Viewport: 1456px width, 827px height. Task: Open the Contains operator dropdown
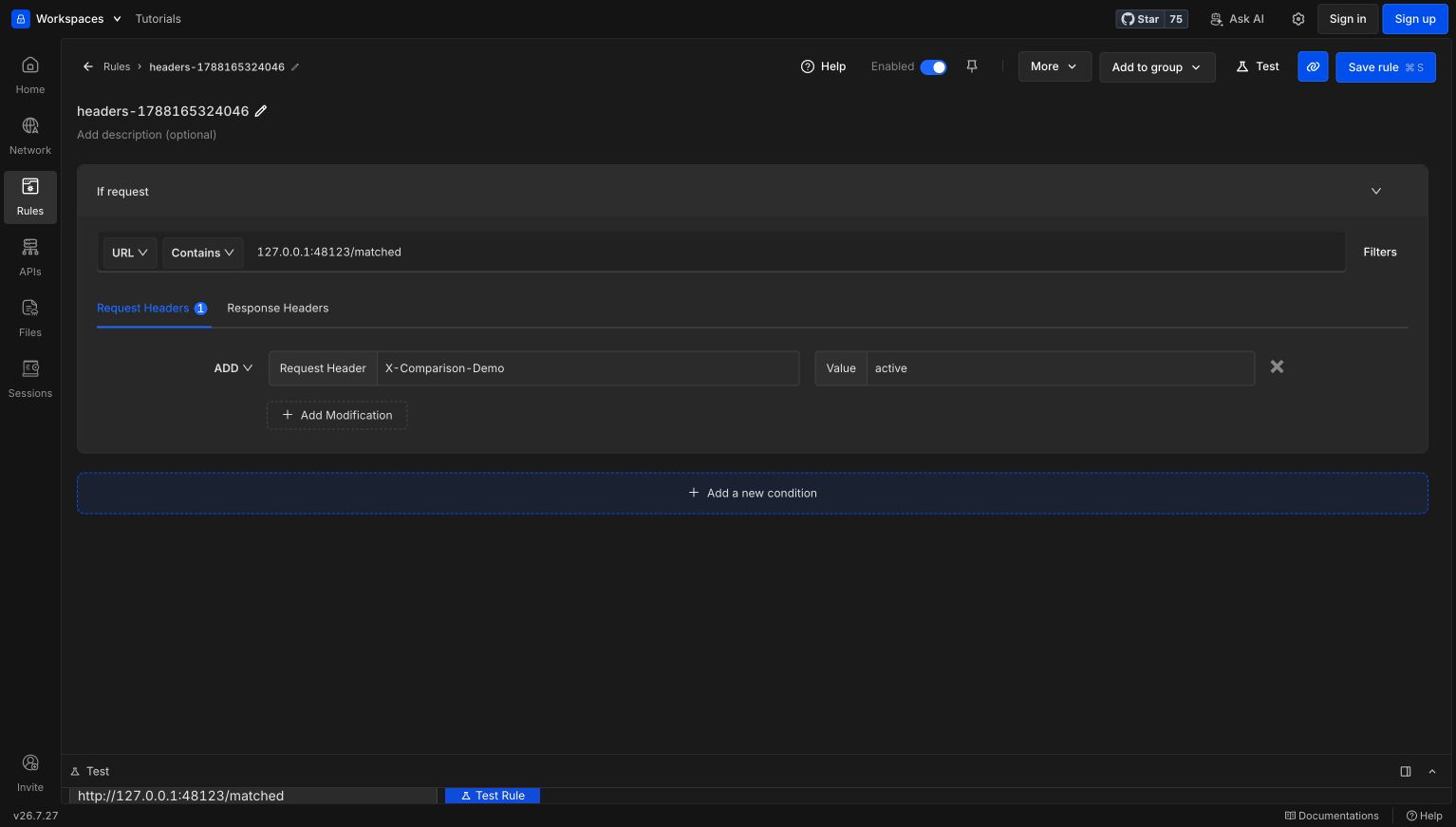click(203, 253)
